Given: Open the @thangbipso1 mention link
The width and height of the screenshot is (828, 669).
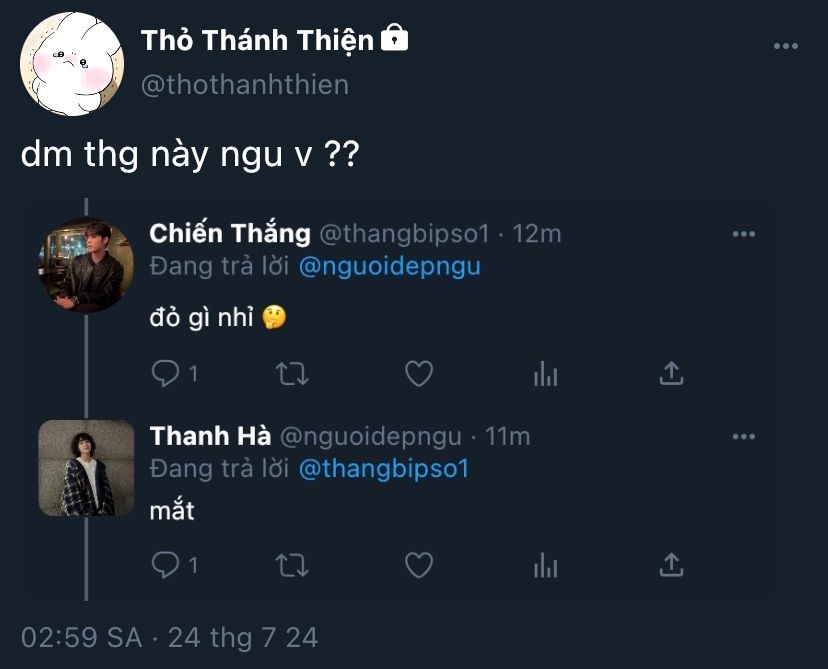Looking at the screenshot, I should click(384, 469).
